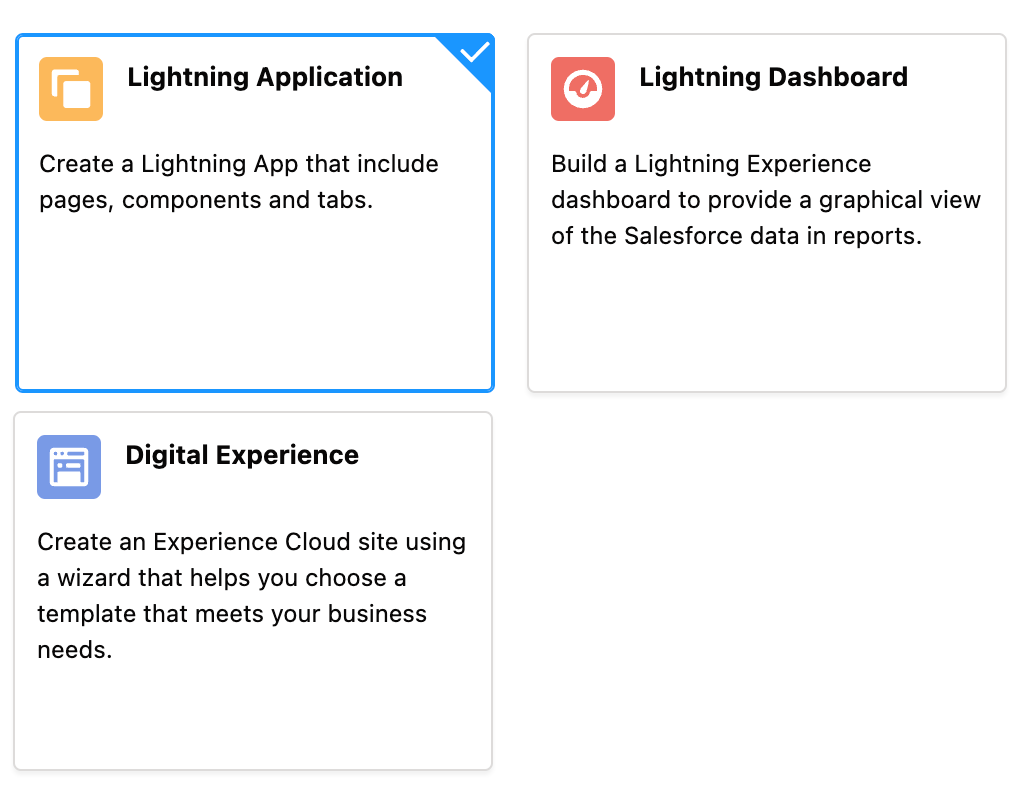
Task: Click the white checkmark on selected card
Action: pos(475,52)
